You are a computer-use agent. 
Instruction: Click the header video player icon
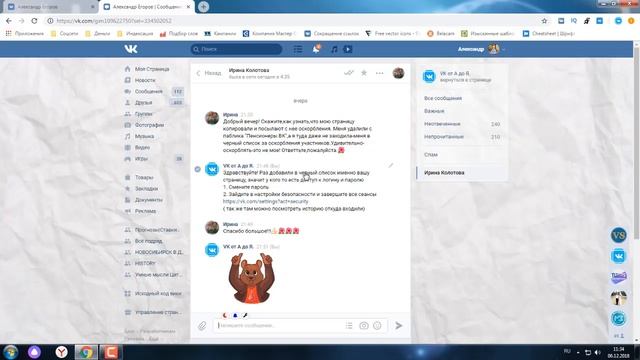point(348,49)
